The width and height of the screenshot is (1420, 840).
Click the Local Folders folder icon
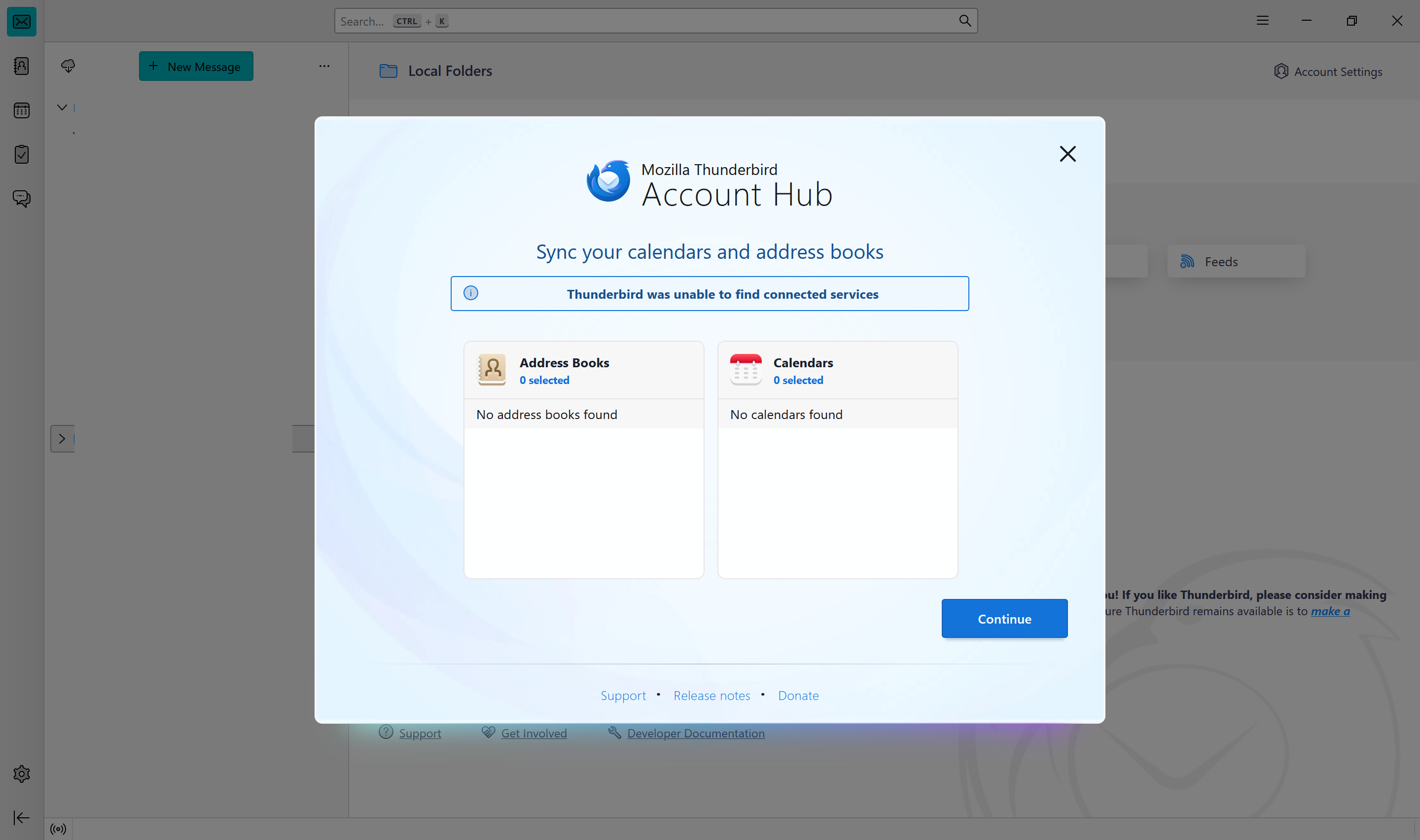pyautogui.click(x=388, y=71)
